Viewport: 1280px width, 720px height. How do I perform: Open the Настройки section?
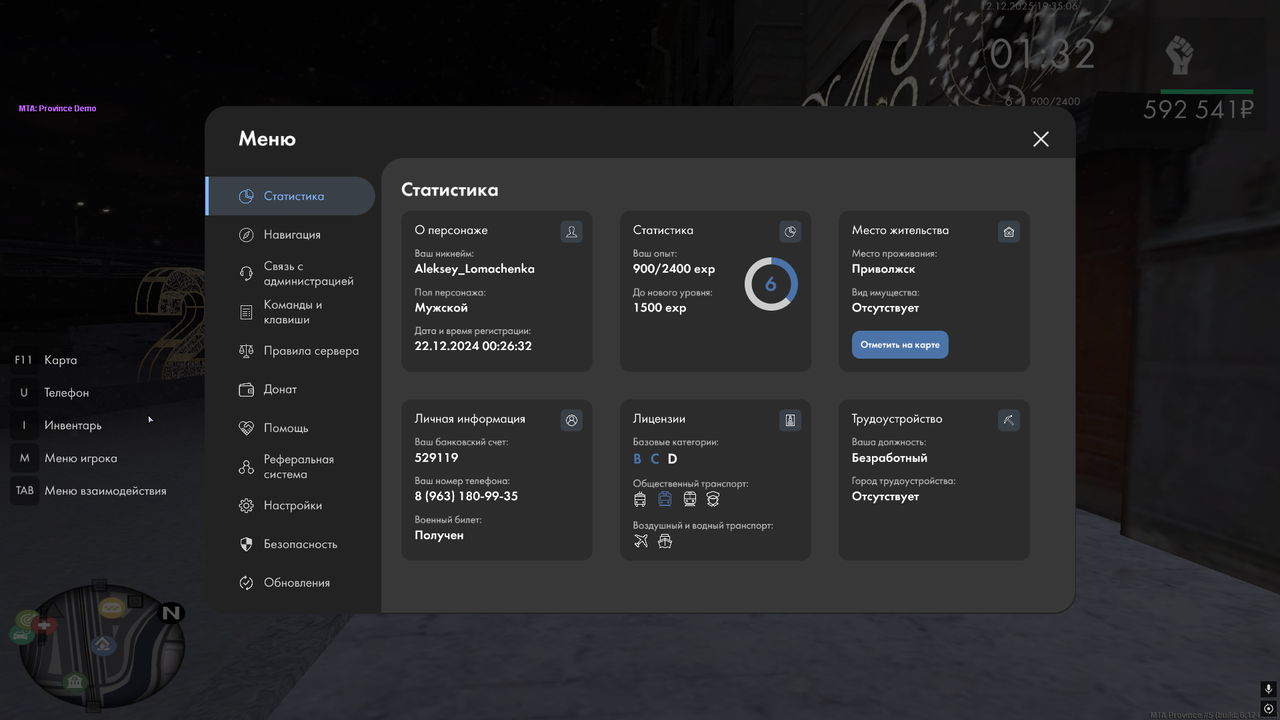click(x=290, y=506)
